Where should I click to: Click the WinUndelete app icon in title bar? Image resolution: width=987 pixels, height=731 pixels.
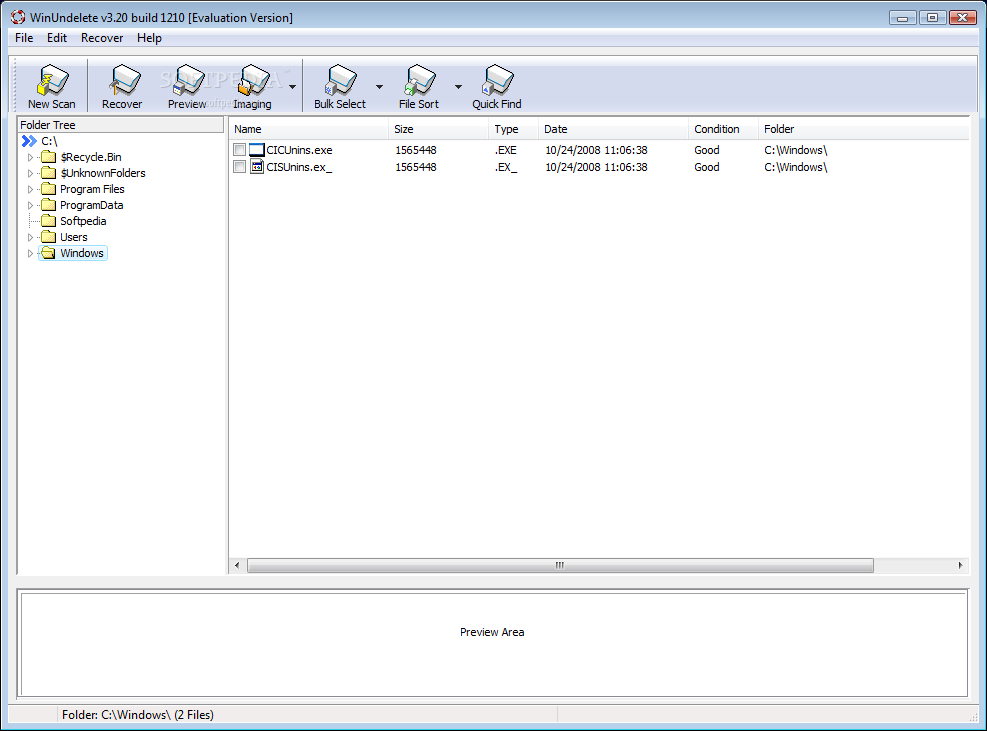click(18, 17)
